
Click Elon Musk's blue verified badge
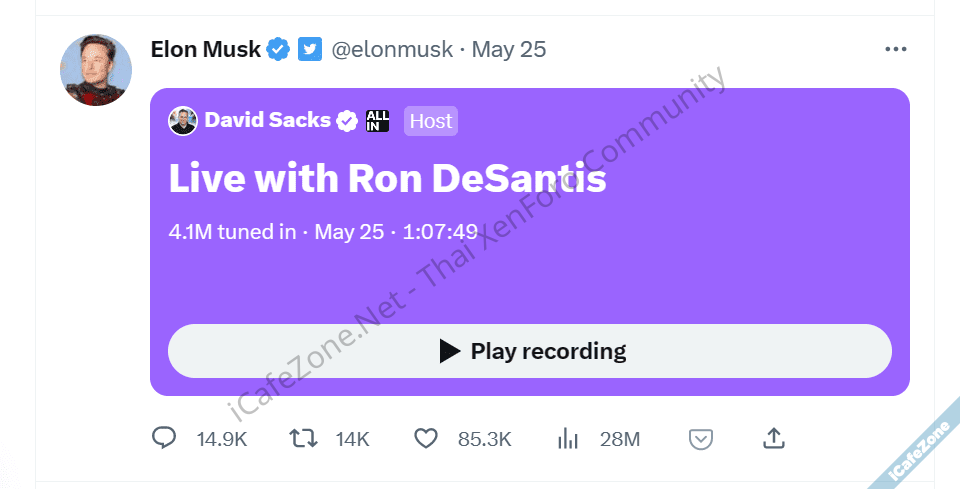point(279,49)
